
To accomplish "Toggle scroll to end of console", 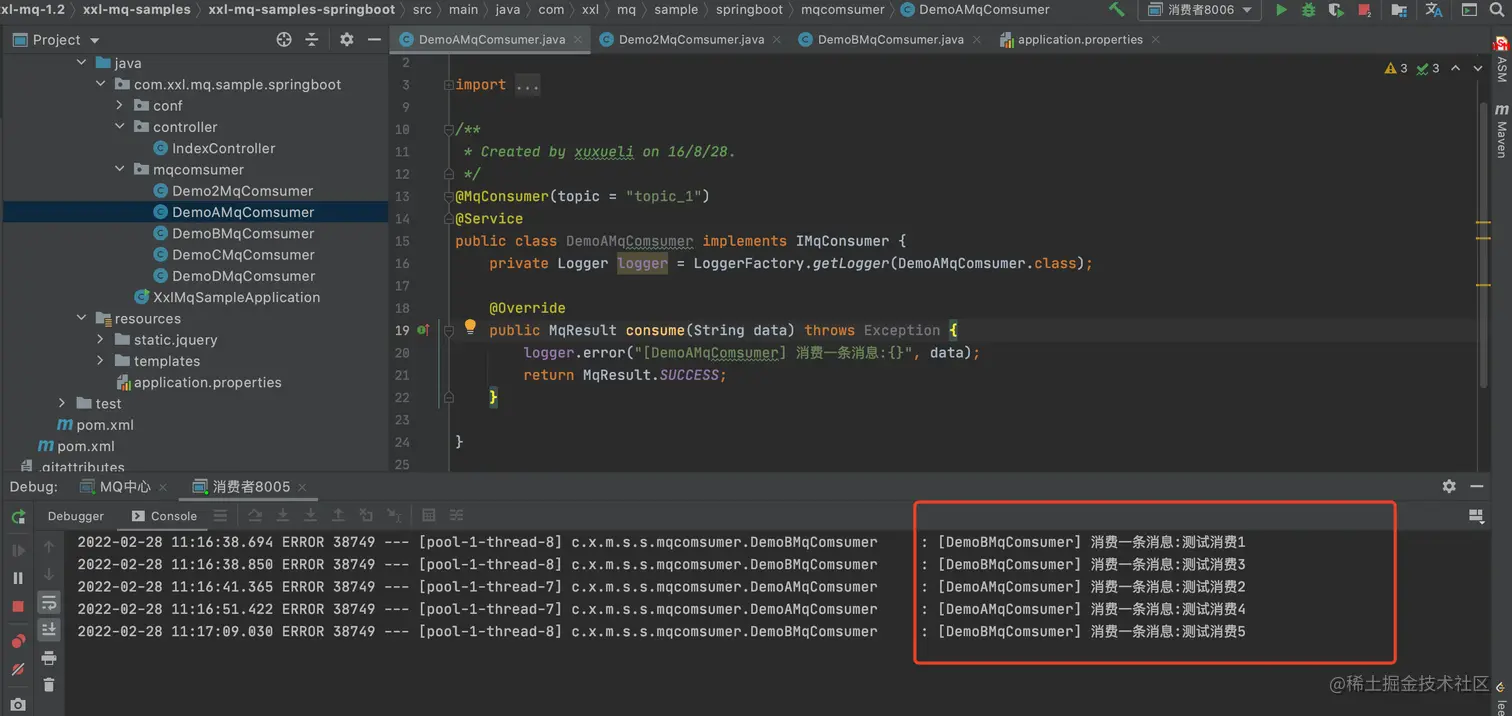I will click(x=48, y=629).
